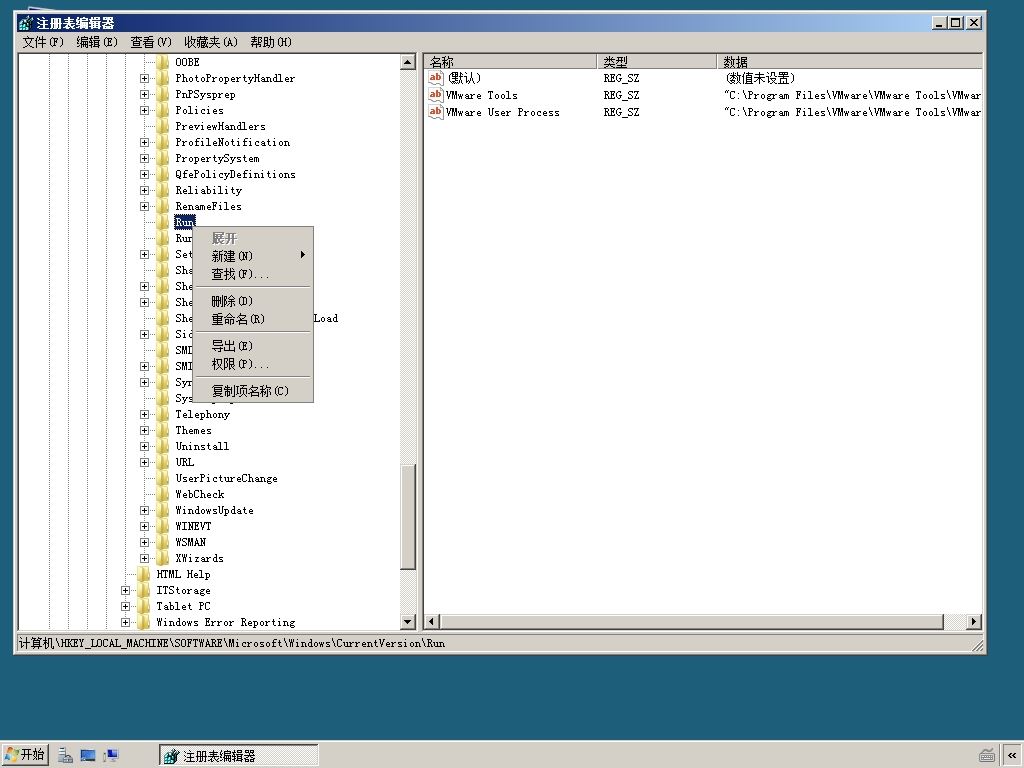Click the Telephony folder icon

[x=163, y=414]
